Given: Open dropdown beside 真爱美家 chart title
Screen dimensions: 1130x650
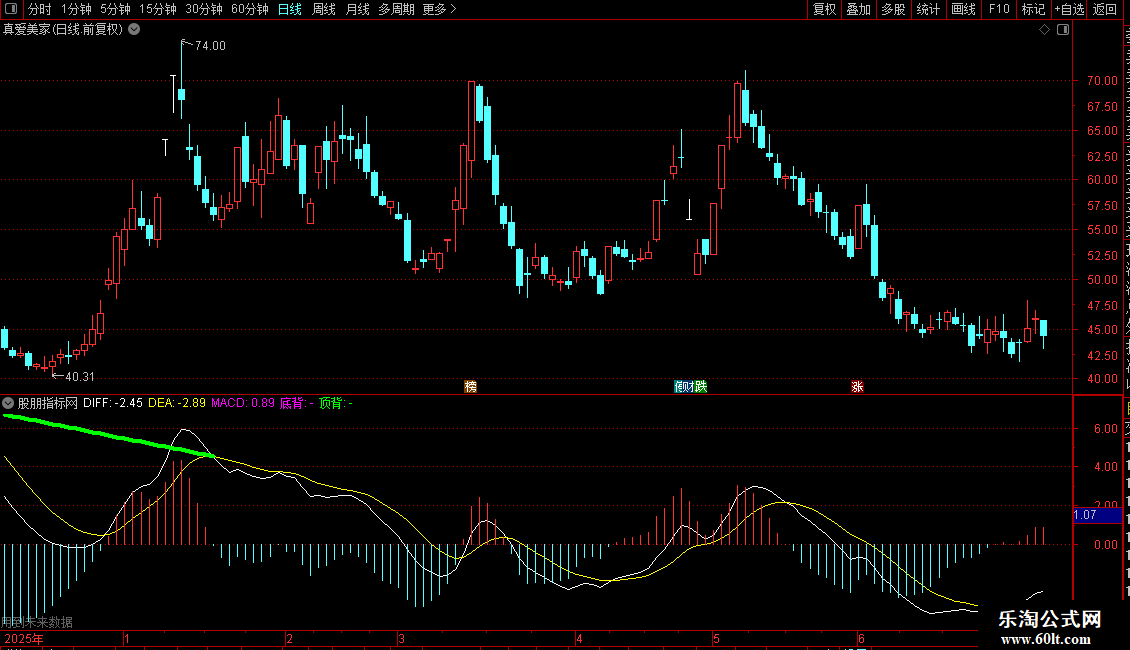Looking at the screenshot, I should pos(134,29).
